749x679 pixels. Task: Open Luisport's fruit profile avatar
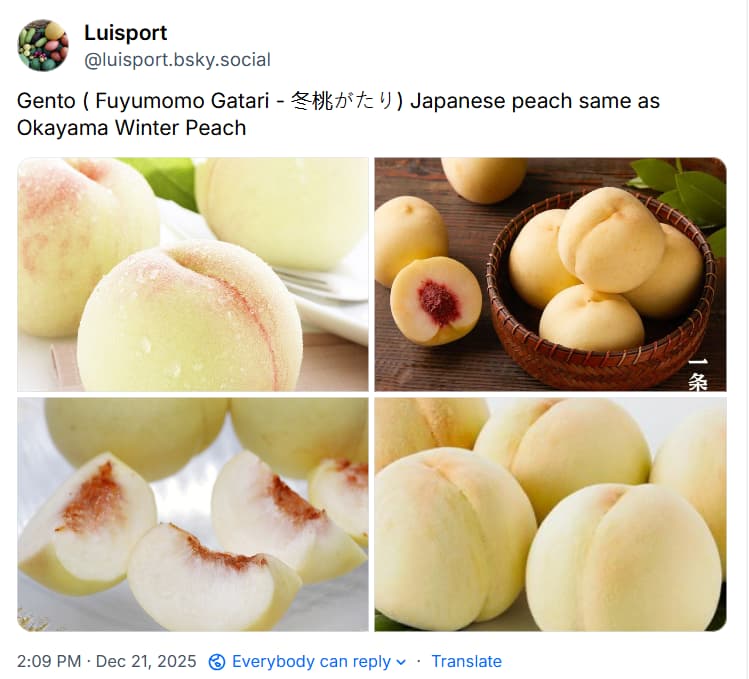[x=43, y=45]
